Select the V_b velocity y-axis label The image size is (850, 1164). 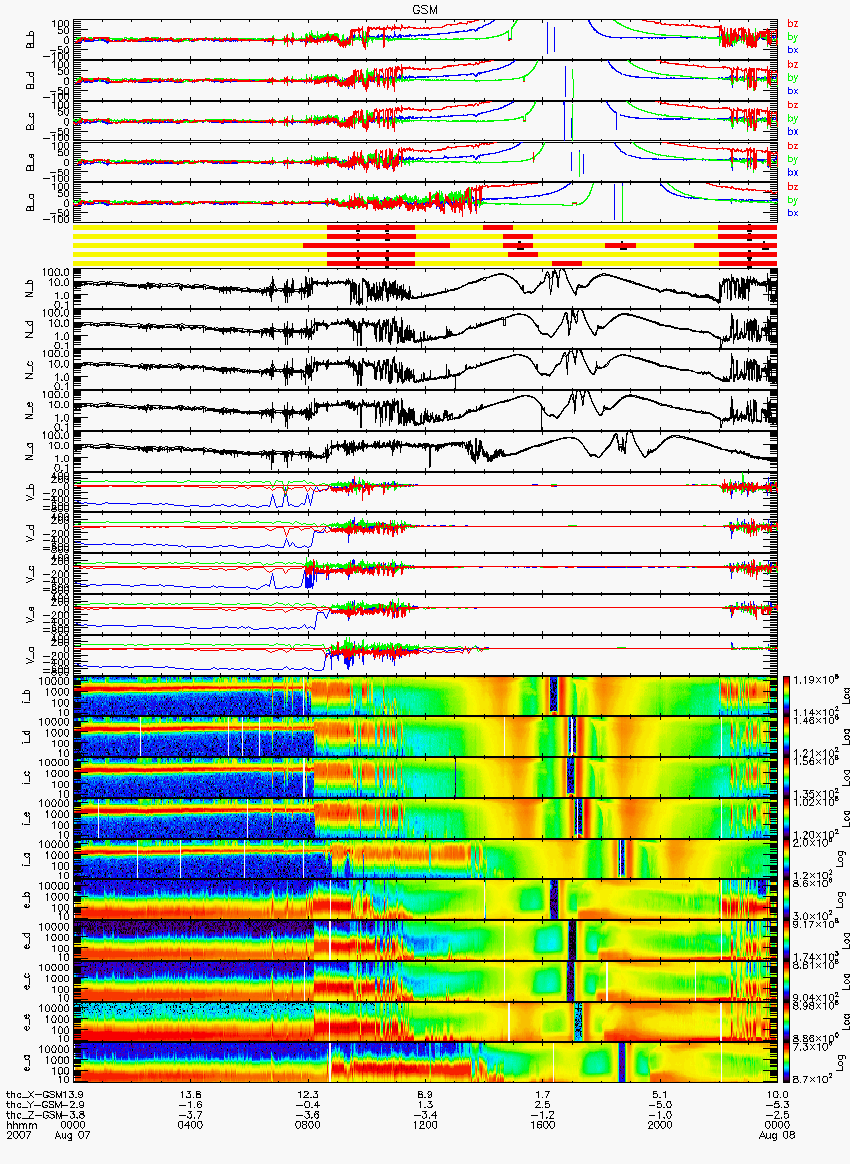[30, 491]
